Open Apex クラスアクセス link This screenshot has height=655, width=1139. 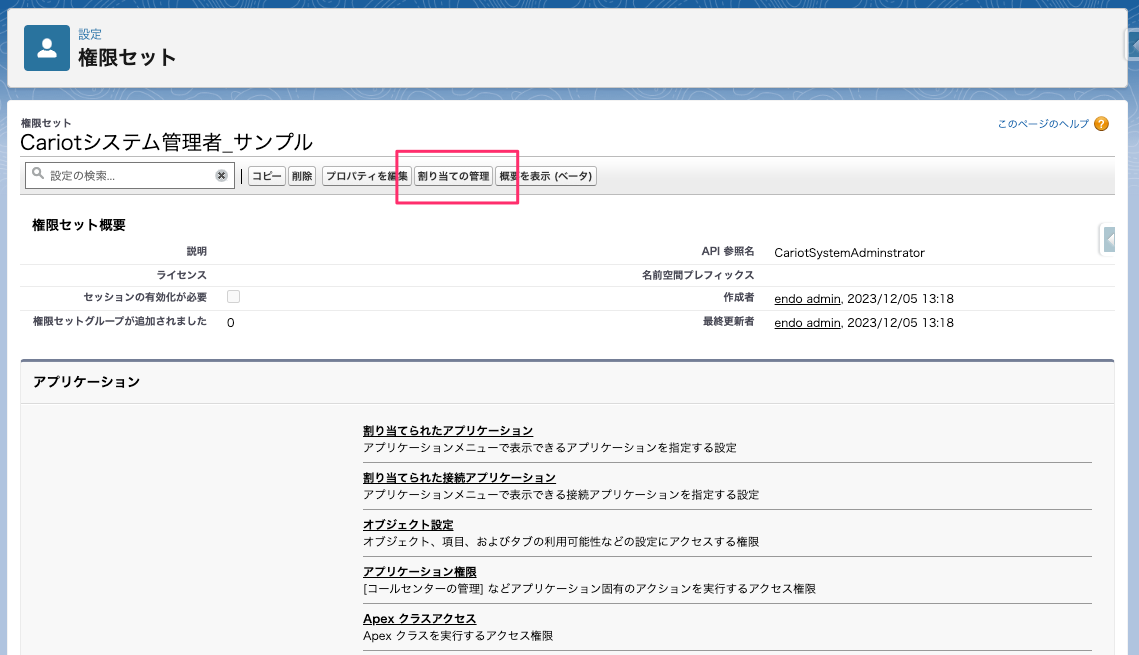[420, 619]
